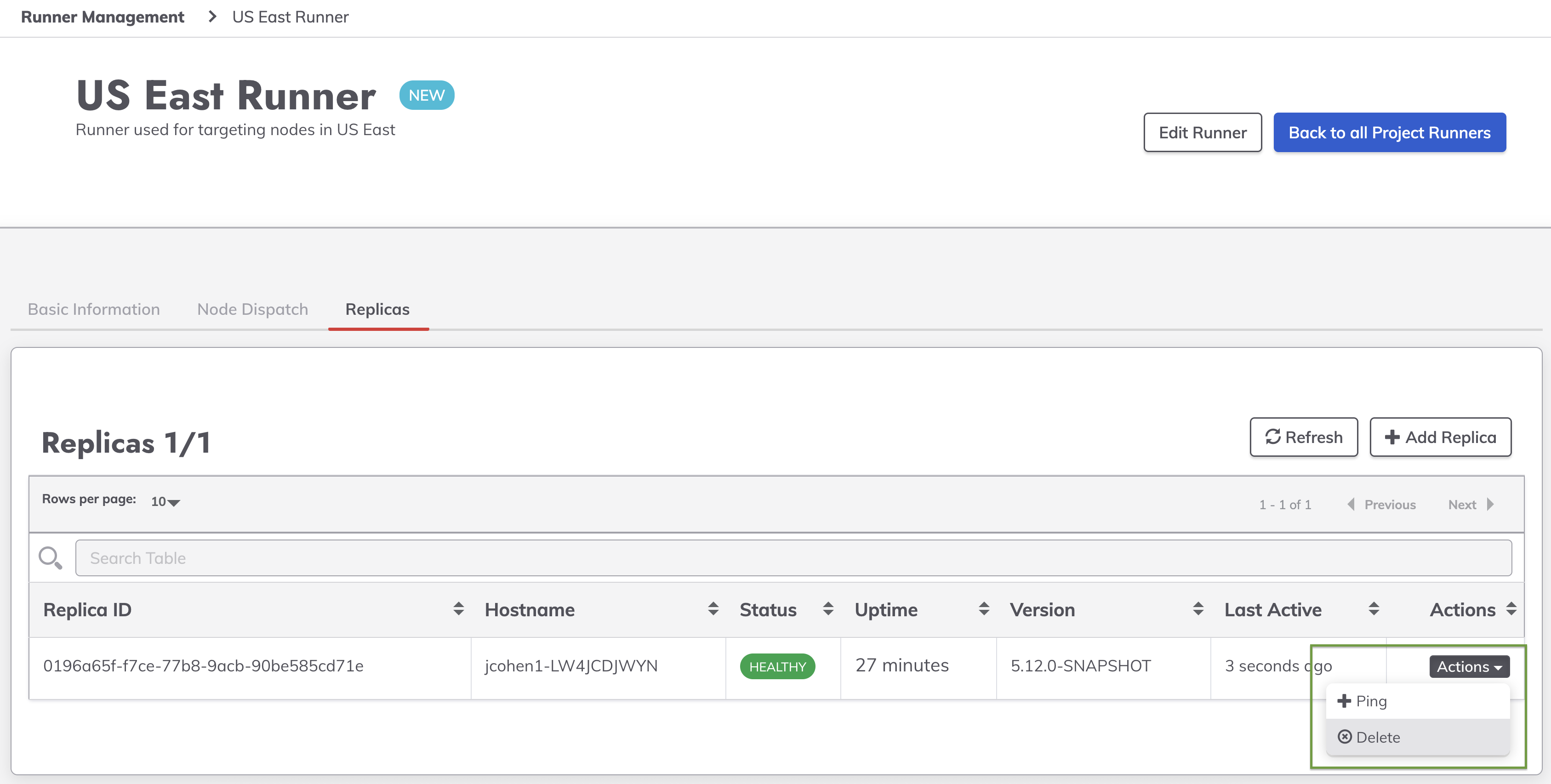Switch to Basic Information tab

point(94,309)
